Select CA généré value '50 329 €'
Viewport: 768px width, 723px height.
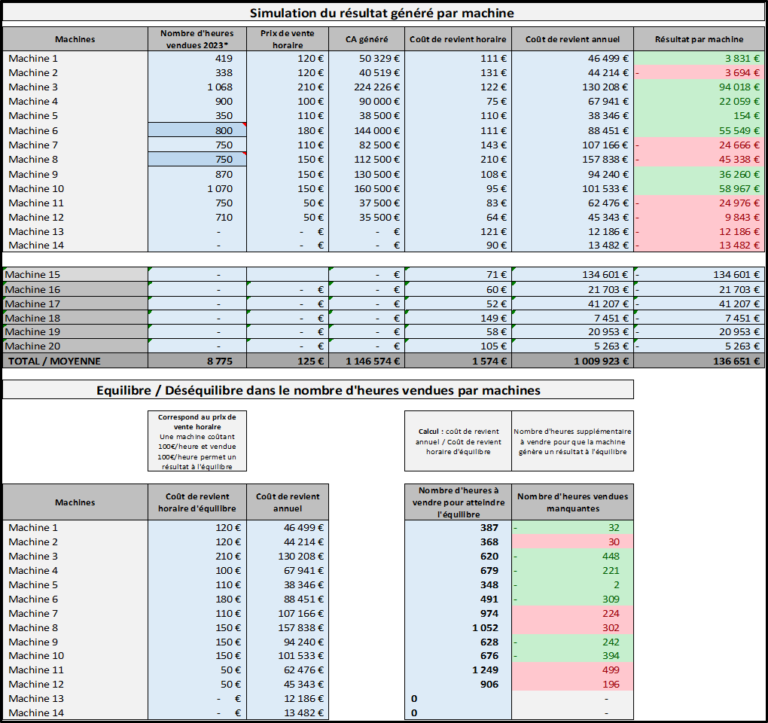tap(366, 58)
